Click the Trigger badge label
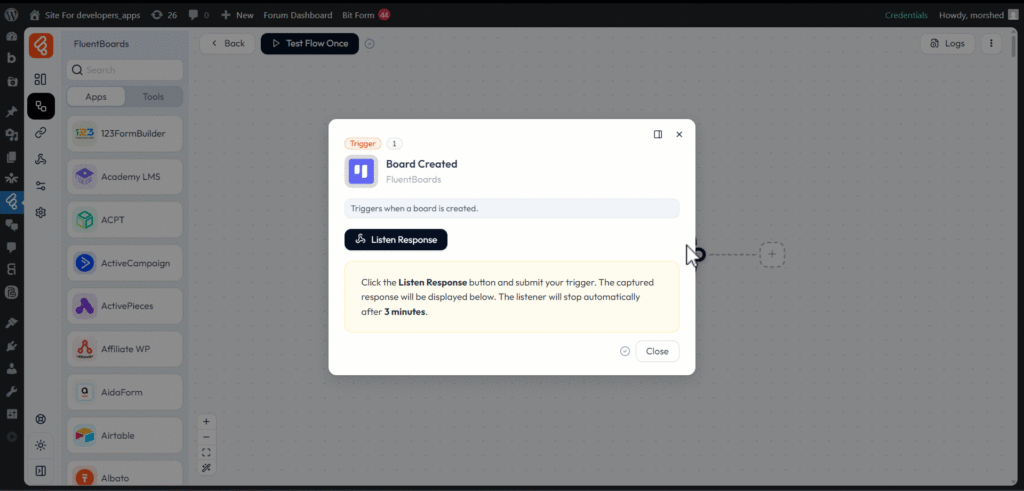Screen dimensions: 1024x491 362,144
